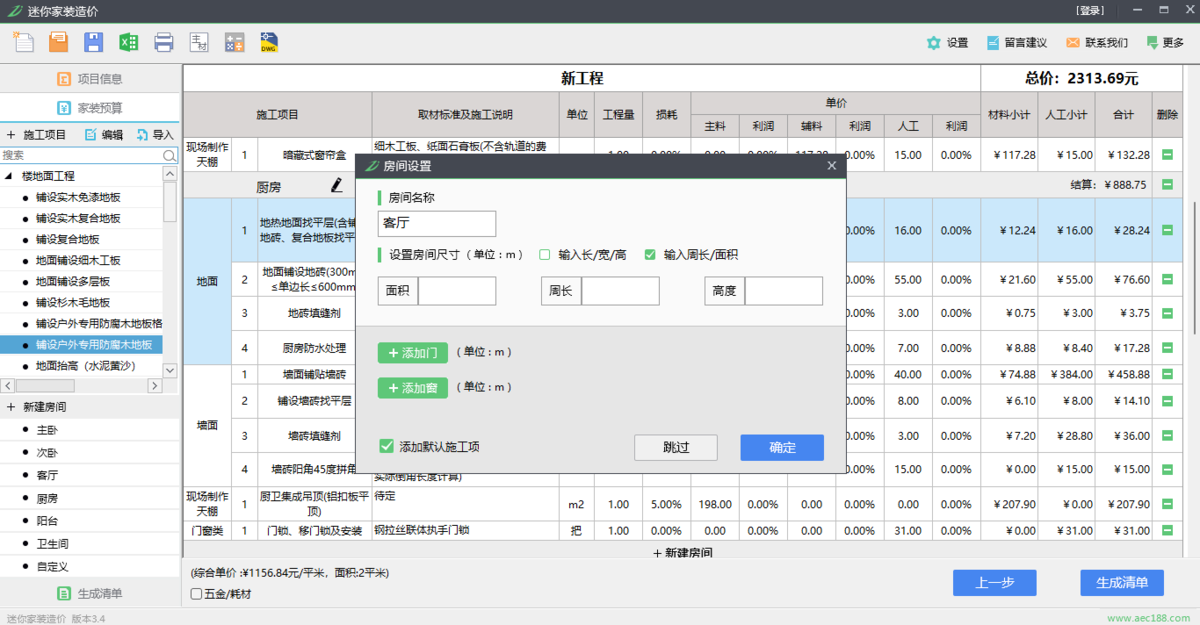Click the blue floppy save icon

(x=94, y=42)
